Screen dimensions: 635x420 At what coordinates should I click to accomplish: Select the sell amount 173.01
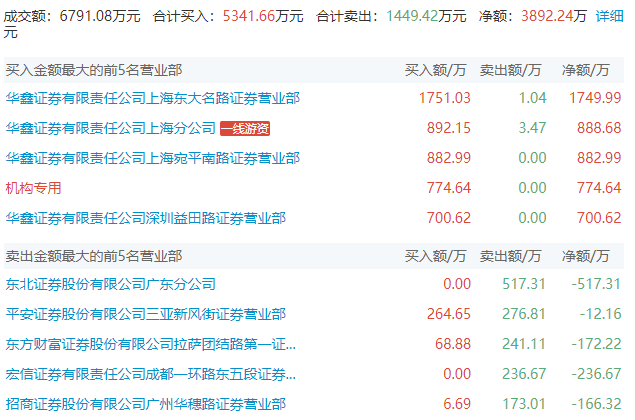click(524, 404)
